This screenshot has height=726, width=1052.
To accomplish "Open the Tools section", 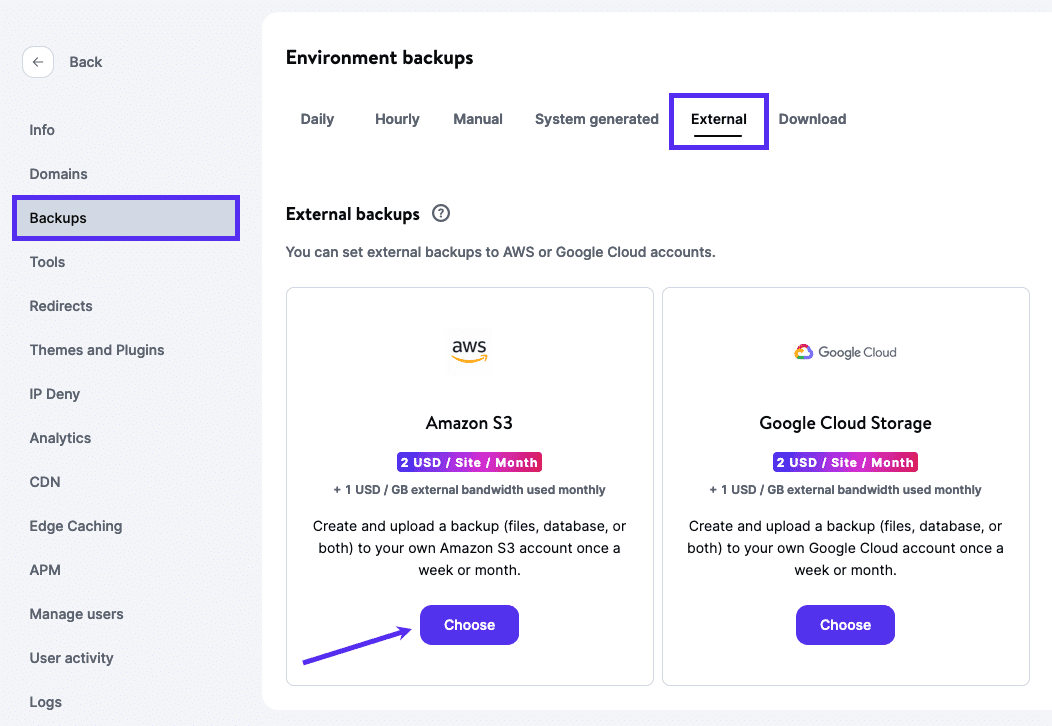I will pyautogui.click(x=47, y=261).
